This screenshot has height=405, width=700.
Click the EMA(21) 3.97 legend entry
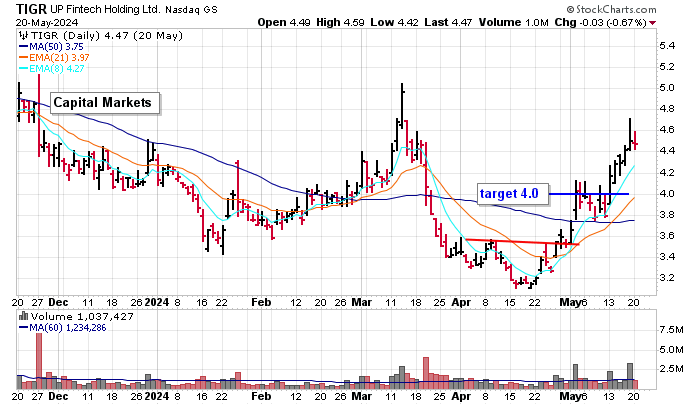point(59,57)
